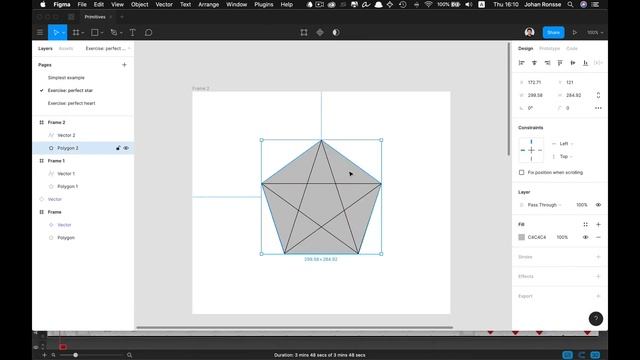Open the help question mark button
640x360 pixels.
[596, 319]
